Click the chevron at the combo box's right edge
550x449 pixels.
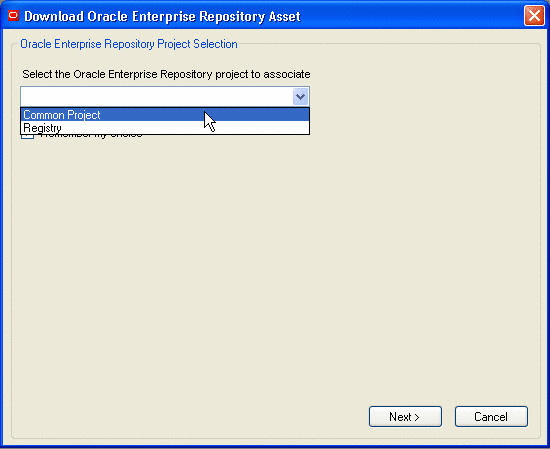(300, 96)
